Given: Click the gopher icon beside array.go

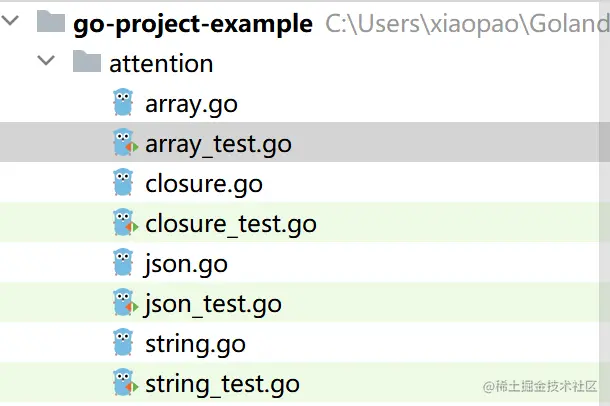Looking at the screenshot, I should pyautogui.click(x=123, y=103).
